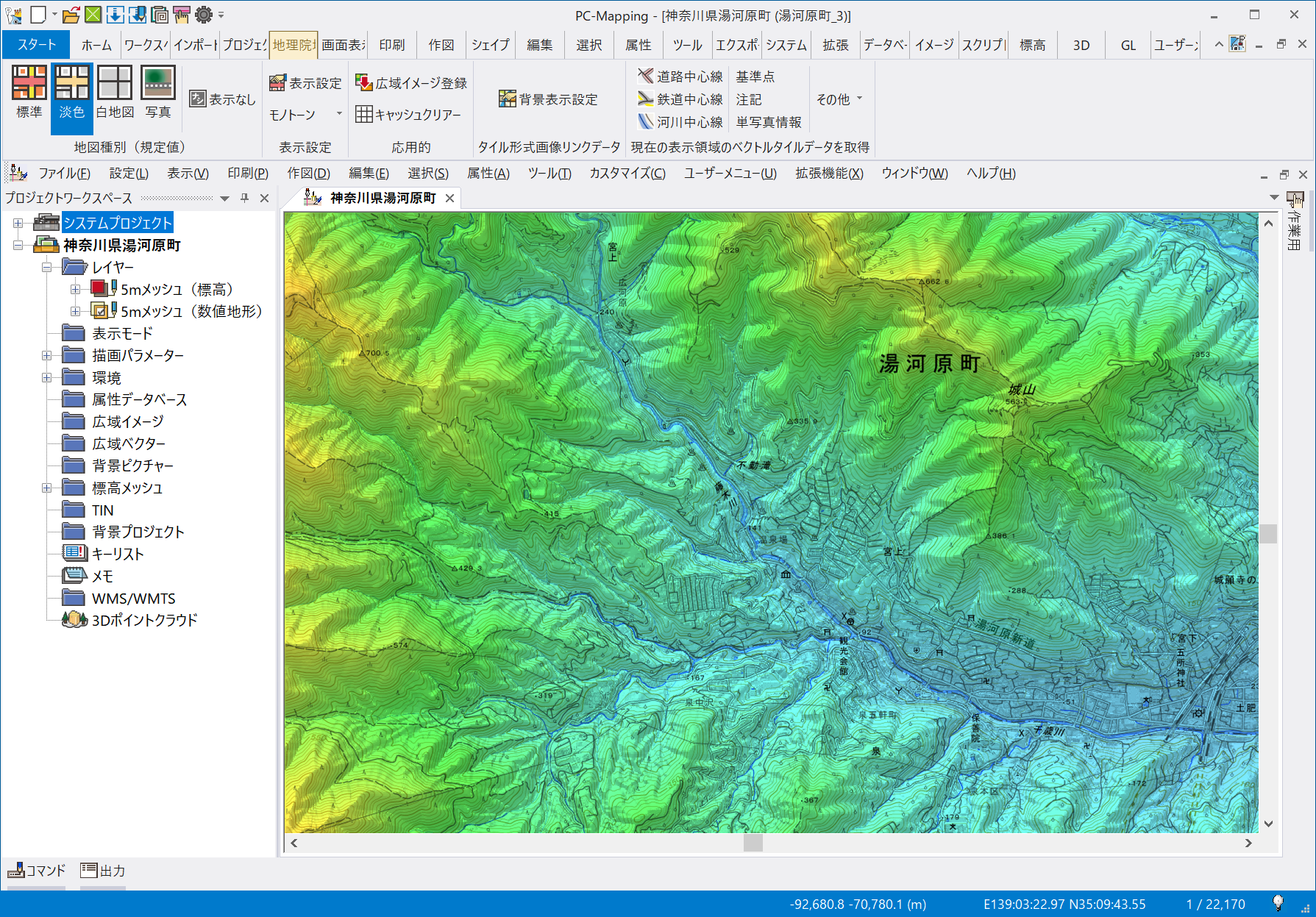Screen dimensions: 1316x917
Task: Click the 注記 button
Action: [749, 99]
